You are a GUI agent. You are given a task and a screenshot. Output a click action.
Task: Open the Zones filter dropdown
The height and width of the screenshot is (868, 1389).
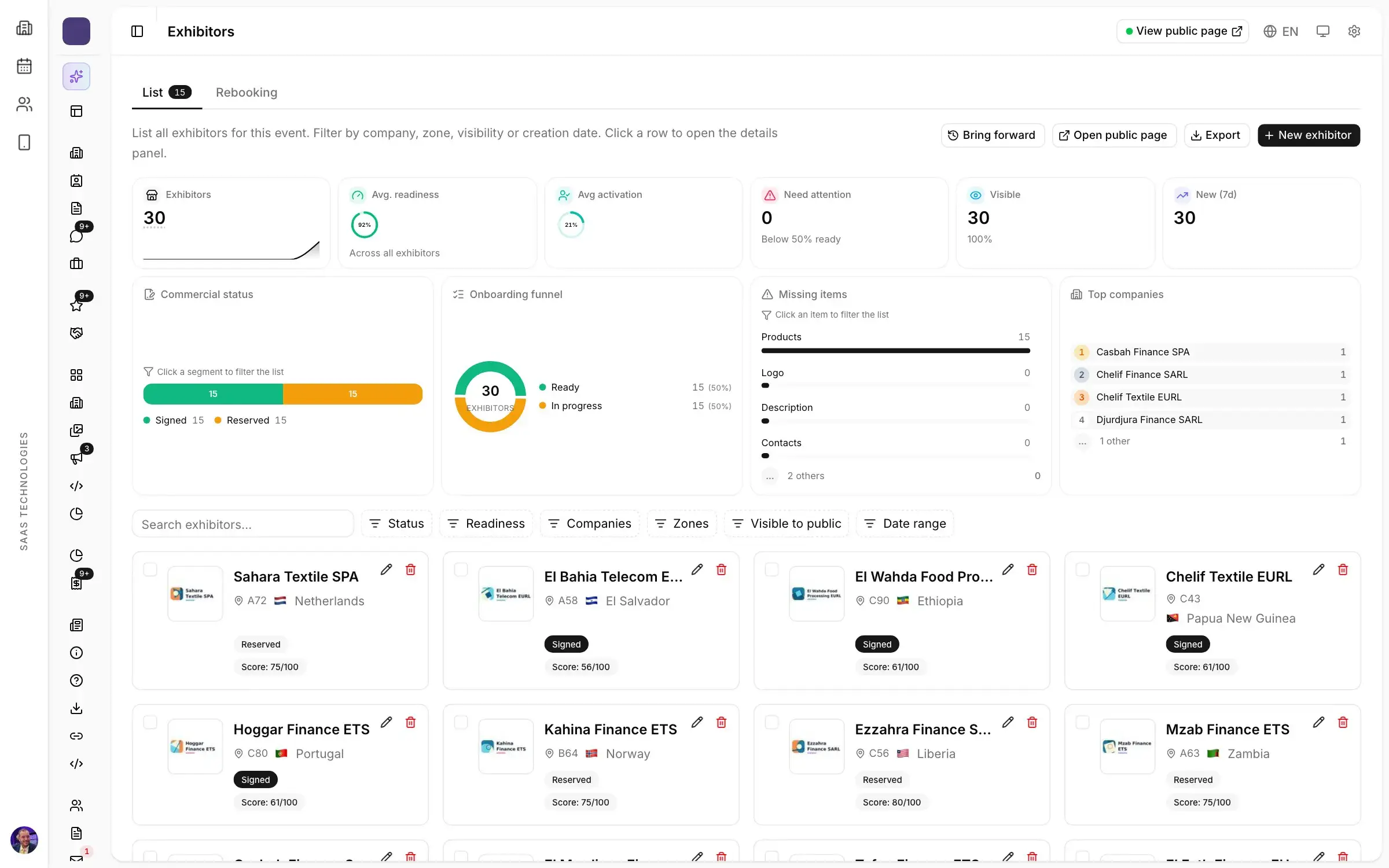[x=681, y=524]
